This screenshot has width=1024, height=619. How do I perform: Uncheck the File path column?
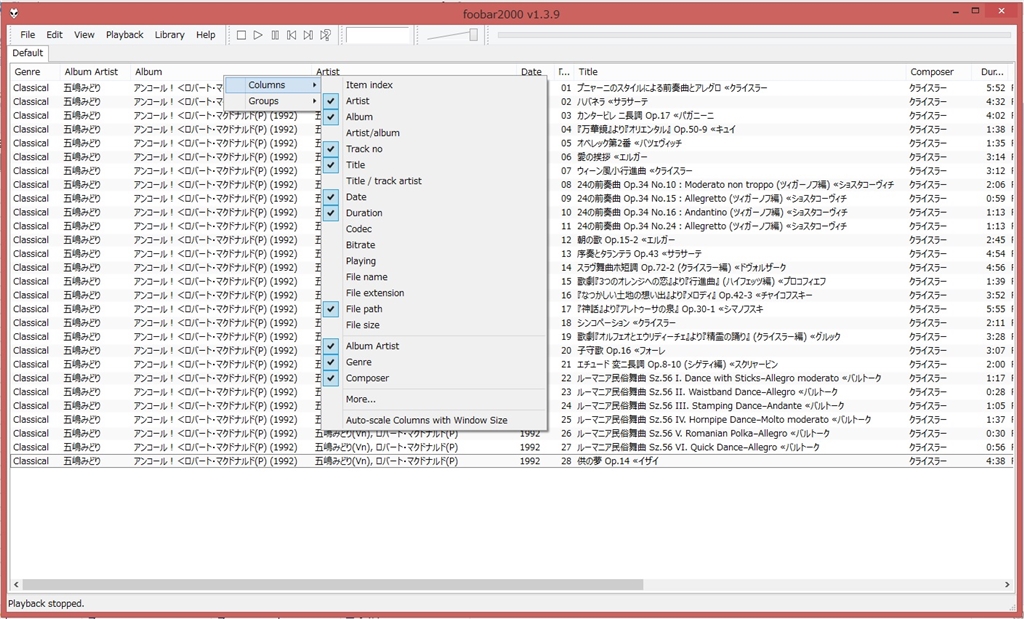(x=434, y=309)
